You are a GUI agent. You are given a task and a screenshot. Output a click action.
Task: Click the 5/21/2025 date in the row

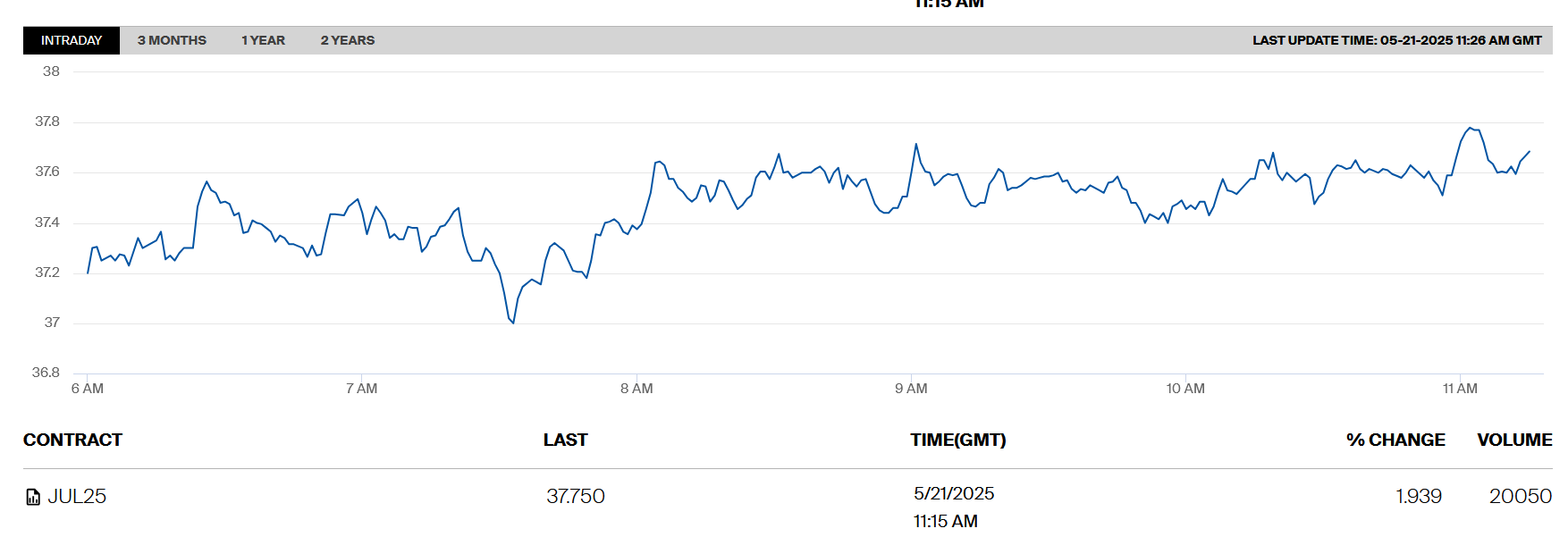(x=954, y=493)
